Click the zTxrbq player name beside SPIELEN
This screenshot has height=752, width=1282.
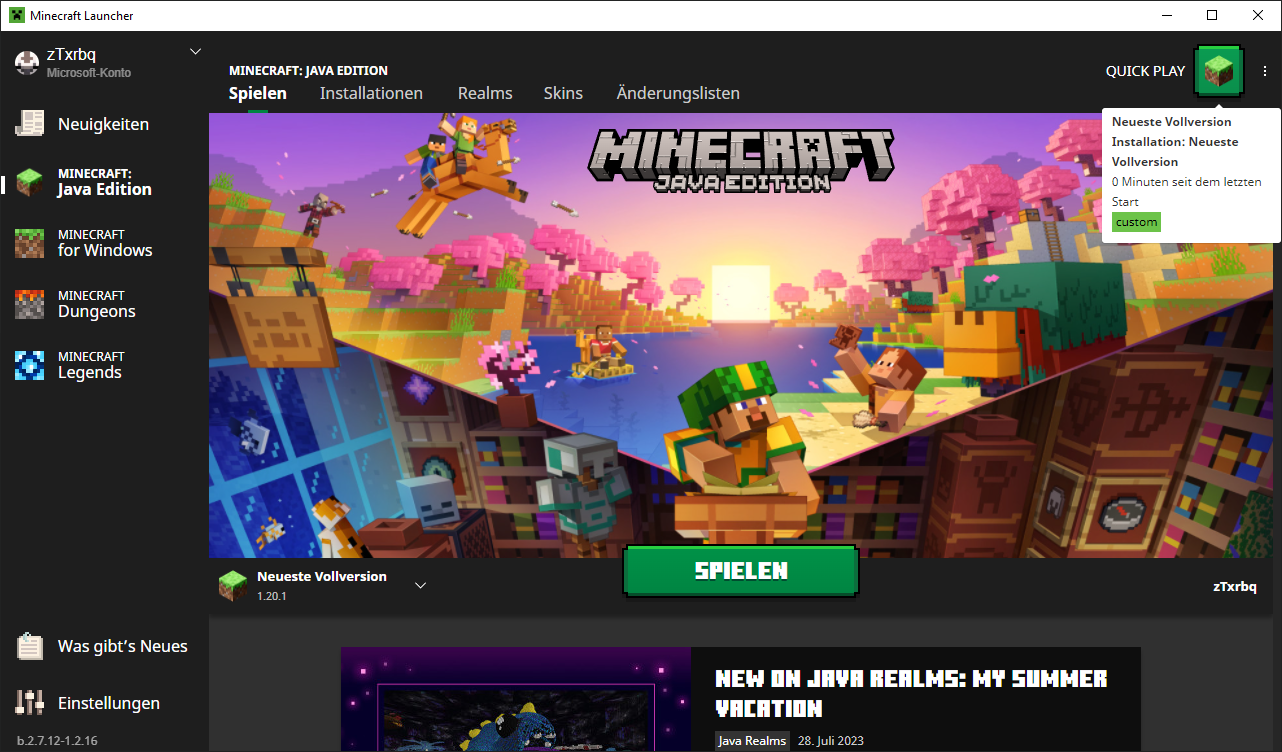[x=1234, y=586]
